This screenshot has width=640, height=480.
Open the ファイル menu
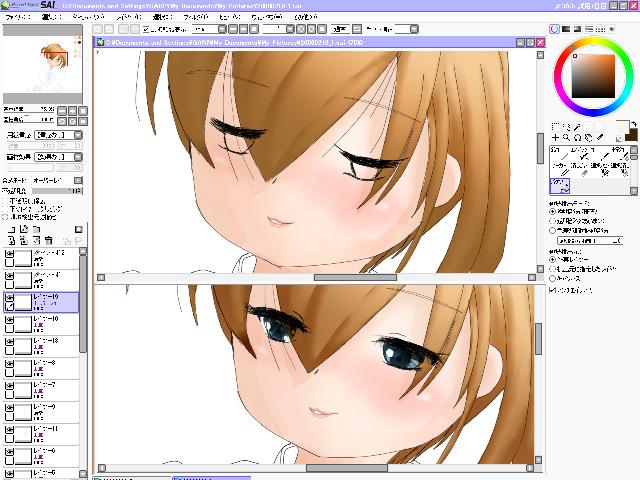[x=18, y=17]
